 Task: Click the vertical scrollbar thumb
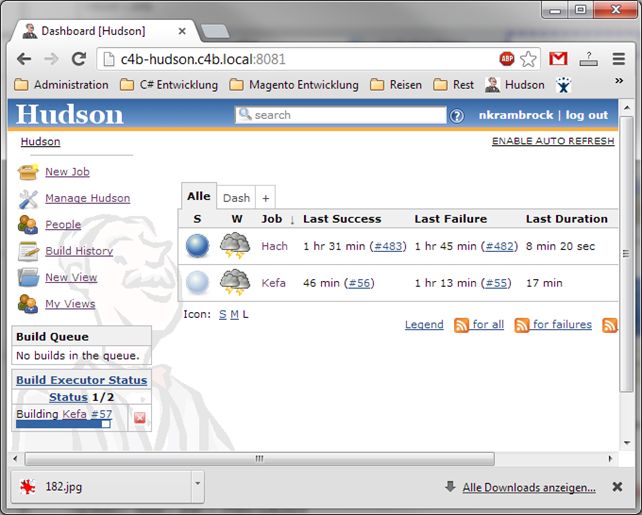(x=626, y=254)
